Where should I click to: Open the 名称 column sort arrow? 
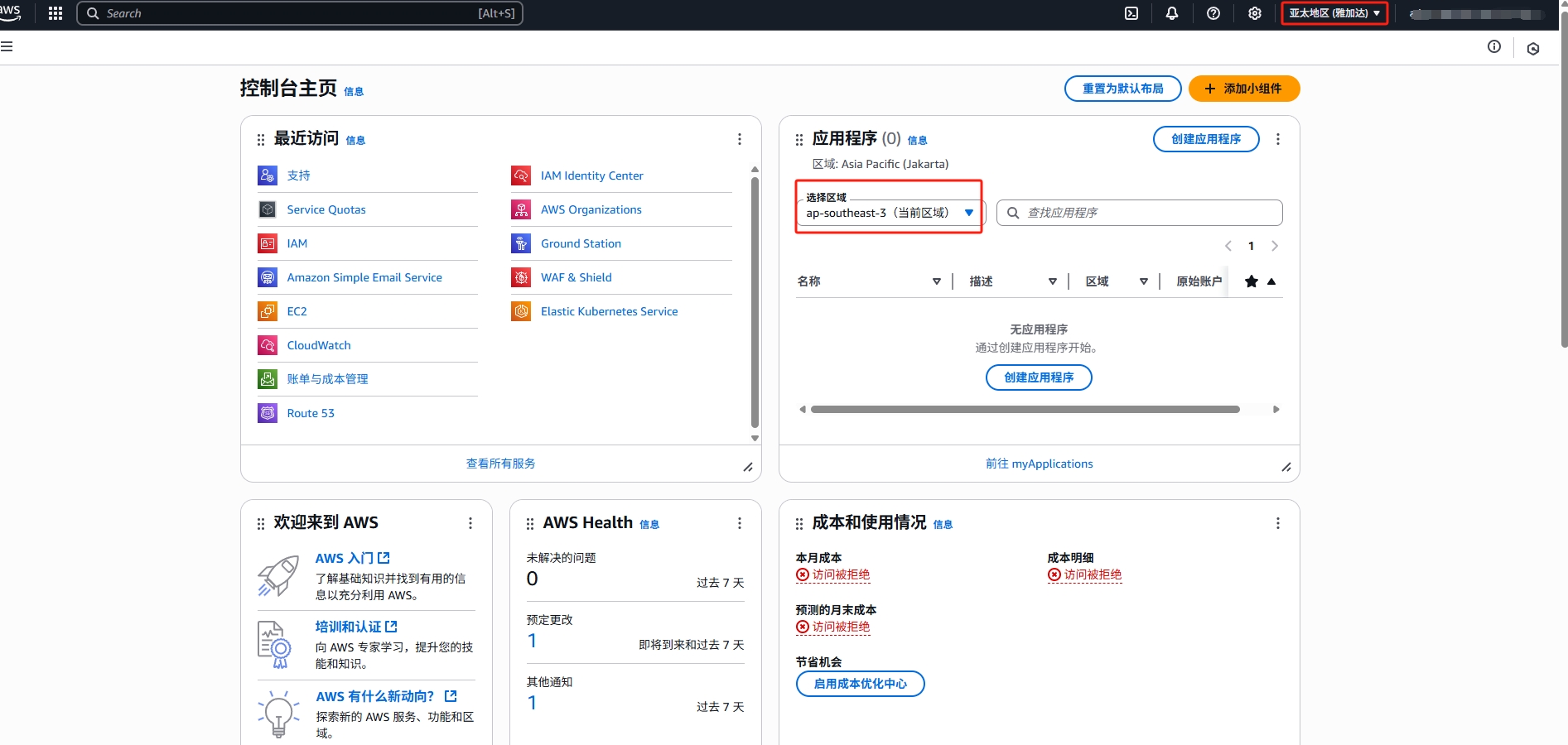[x=937, y=281]
